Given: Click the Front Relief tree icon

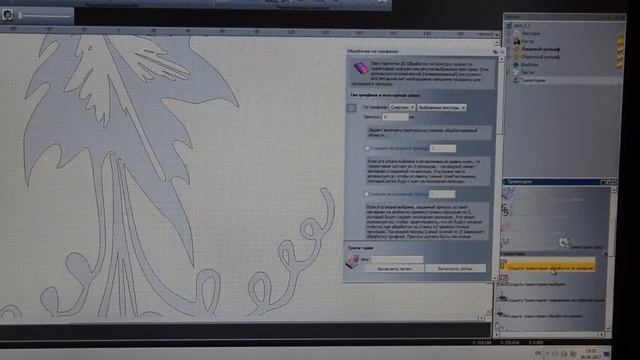Looking at the screenshot, I should (x=516, y=49).
